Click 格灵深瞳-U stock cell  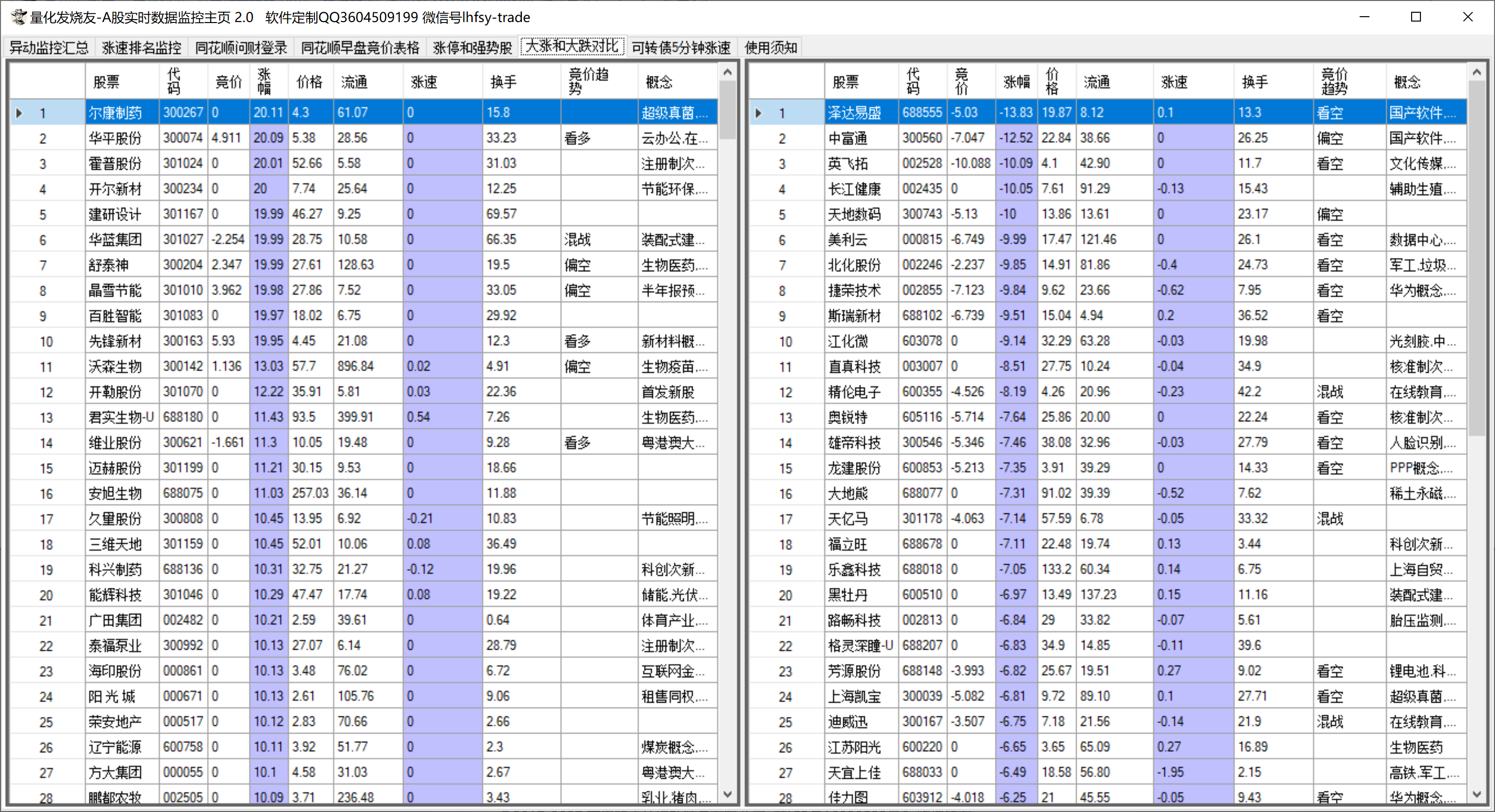tap(861, 646)
